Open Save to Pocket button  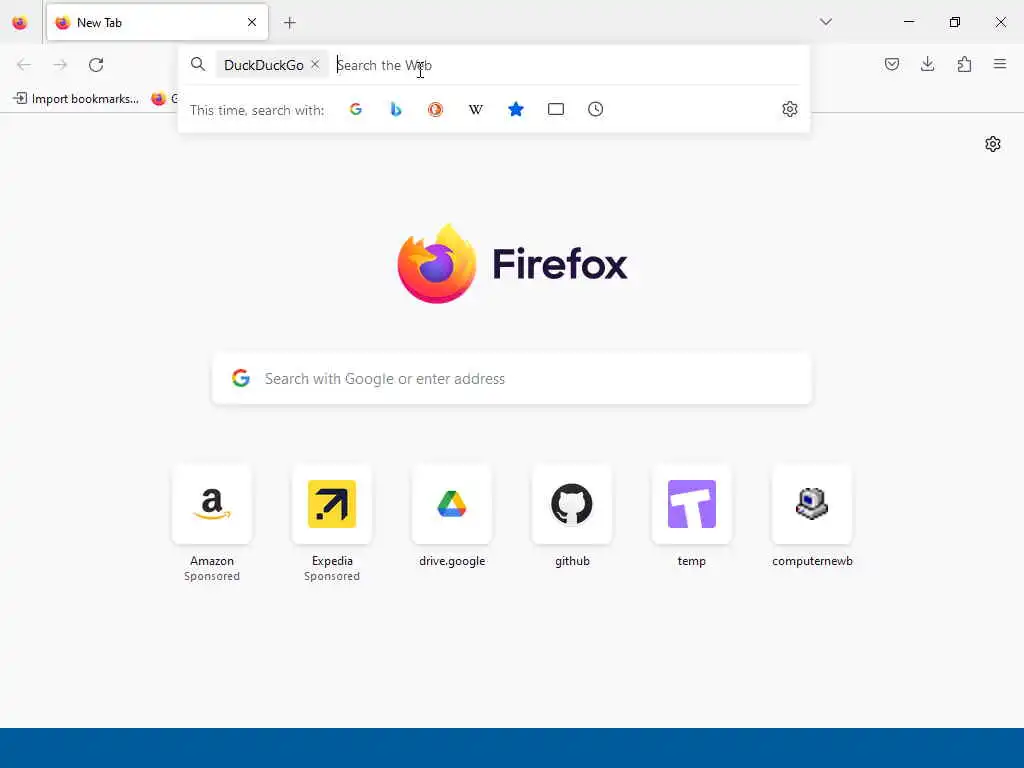point(891,64)
